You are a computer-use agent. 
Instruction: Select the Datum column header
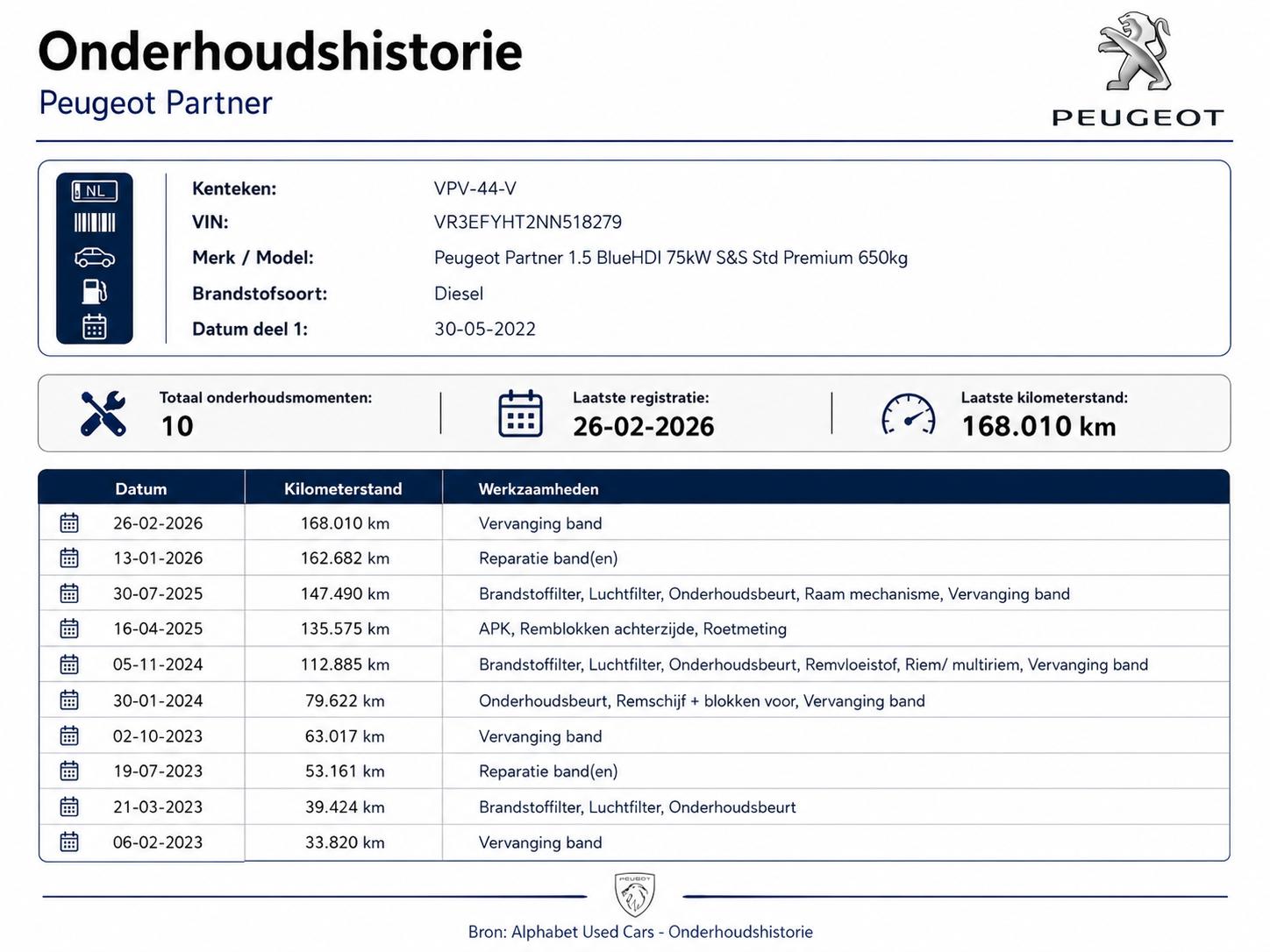tap(141, 489)
